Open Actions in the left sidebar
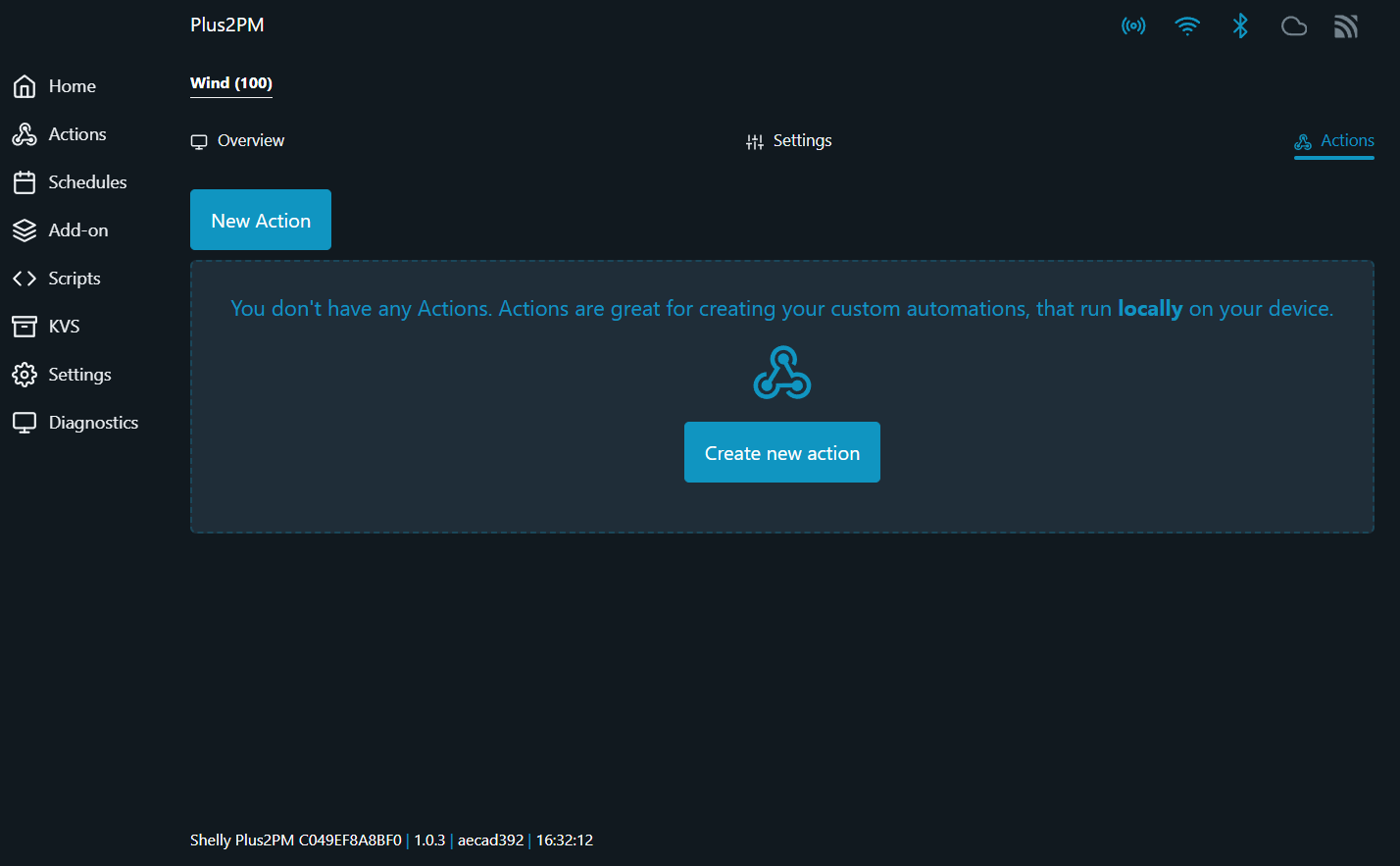The height and width of the screenshot is (866, 1400). pyautogui.click(x=77, y=134)
